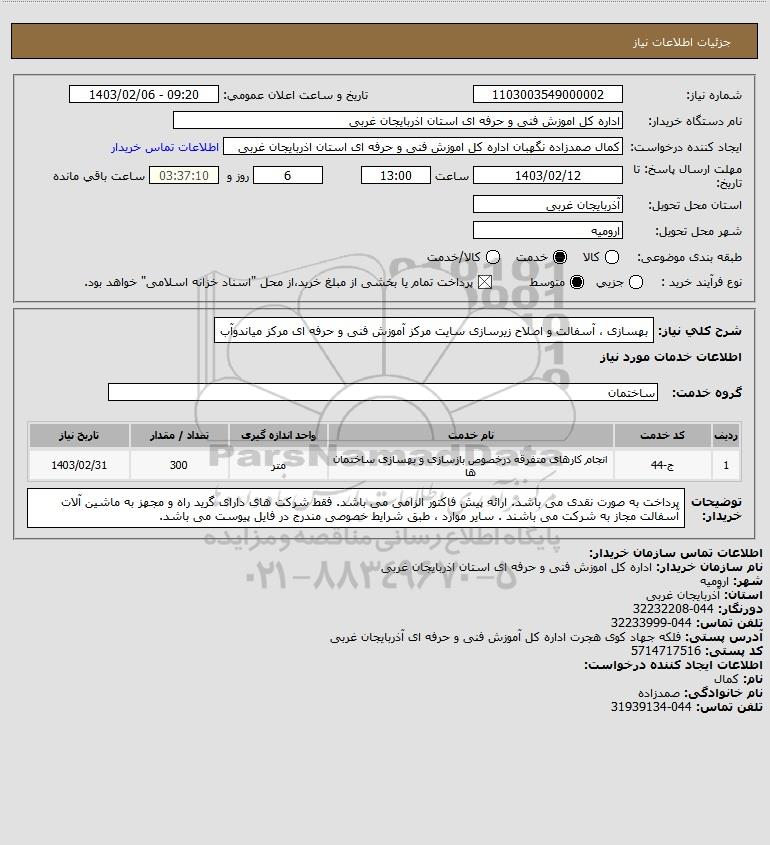The width and height of the screenshot is (770, 845).
Task: Click the ردیف column header
Action: tap(726, 435)
